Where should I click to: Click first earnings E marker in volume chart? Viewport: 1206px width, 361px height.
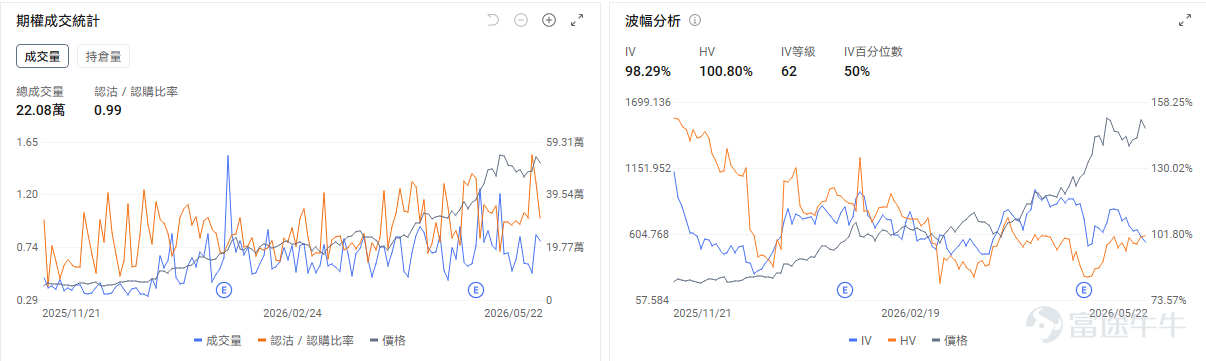[x=224, y=290]
